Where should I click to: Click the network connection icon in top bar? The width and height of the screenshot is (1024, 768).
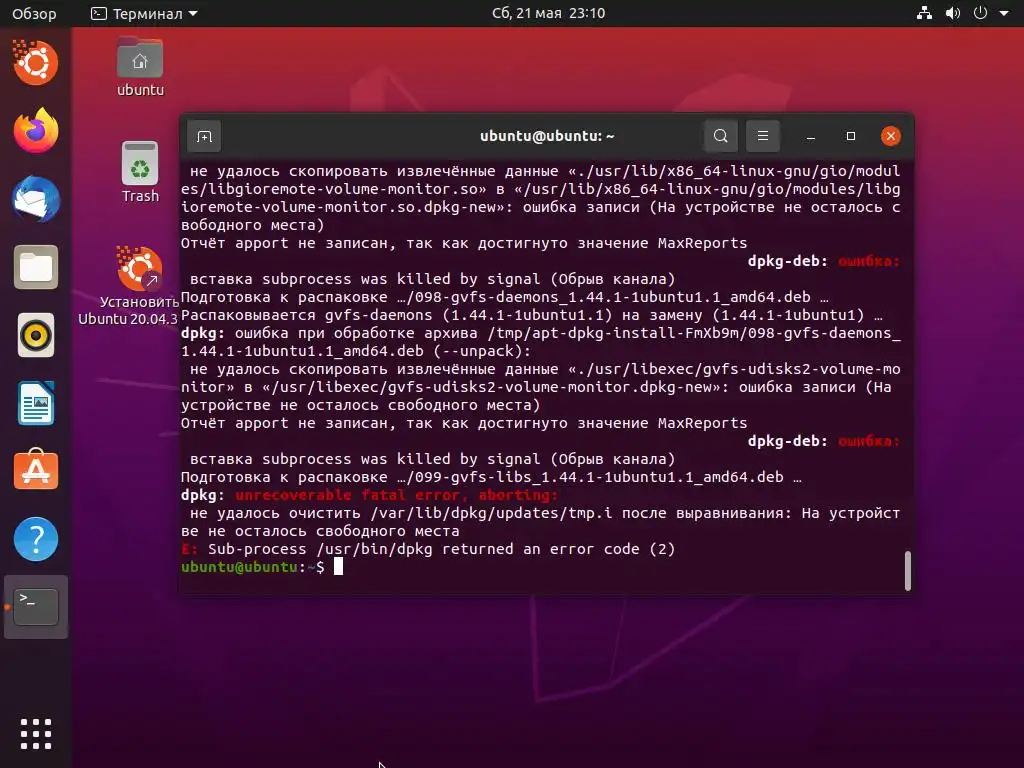(924, 13)
